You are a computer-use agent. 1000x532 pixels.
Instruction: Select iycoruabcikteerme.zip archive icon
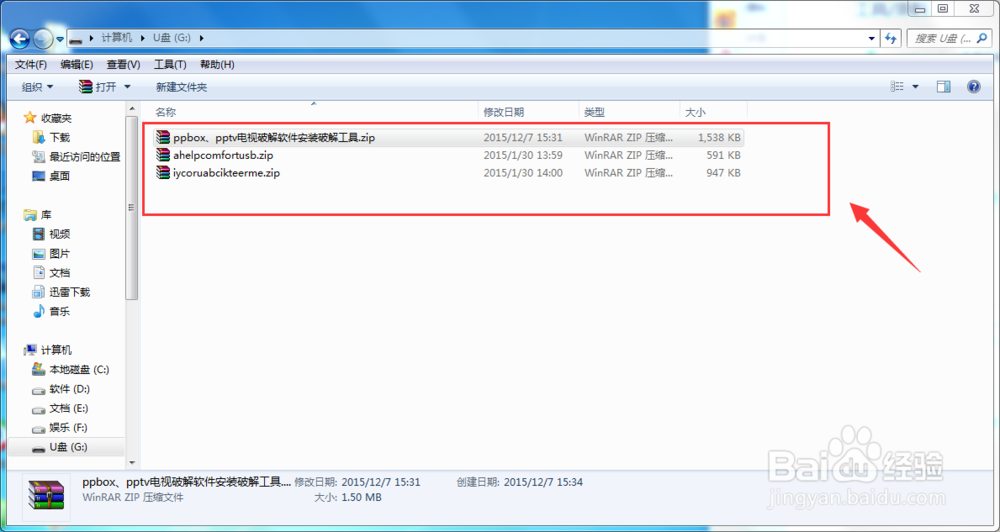point(163,173)
